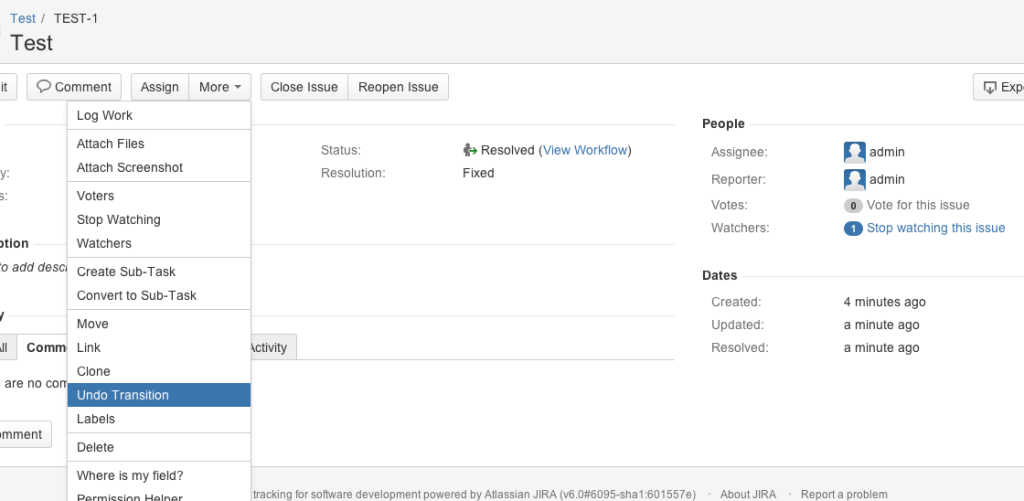Open Voters from the More menu

pyautogui.click(x=159, y=196)
